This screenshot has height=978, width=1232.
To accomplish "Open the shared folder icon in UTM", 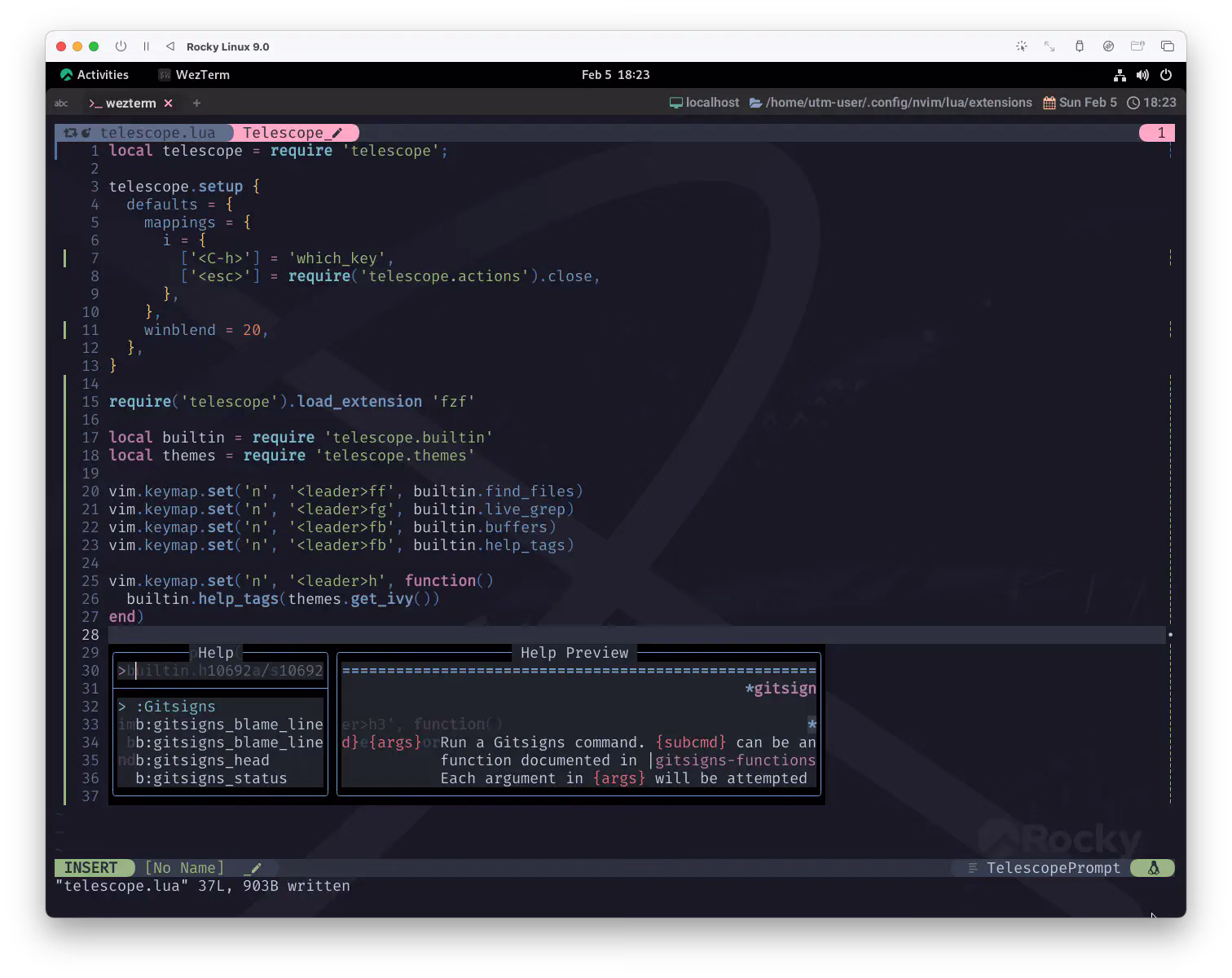I will tap(1137, 46).
